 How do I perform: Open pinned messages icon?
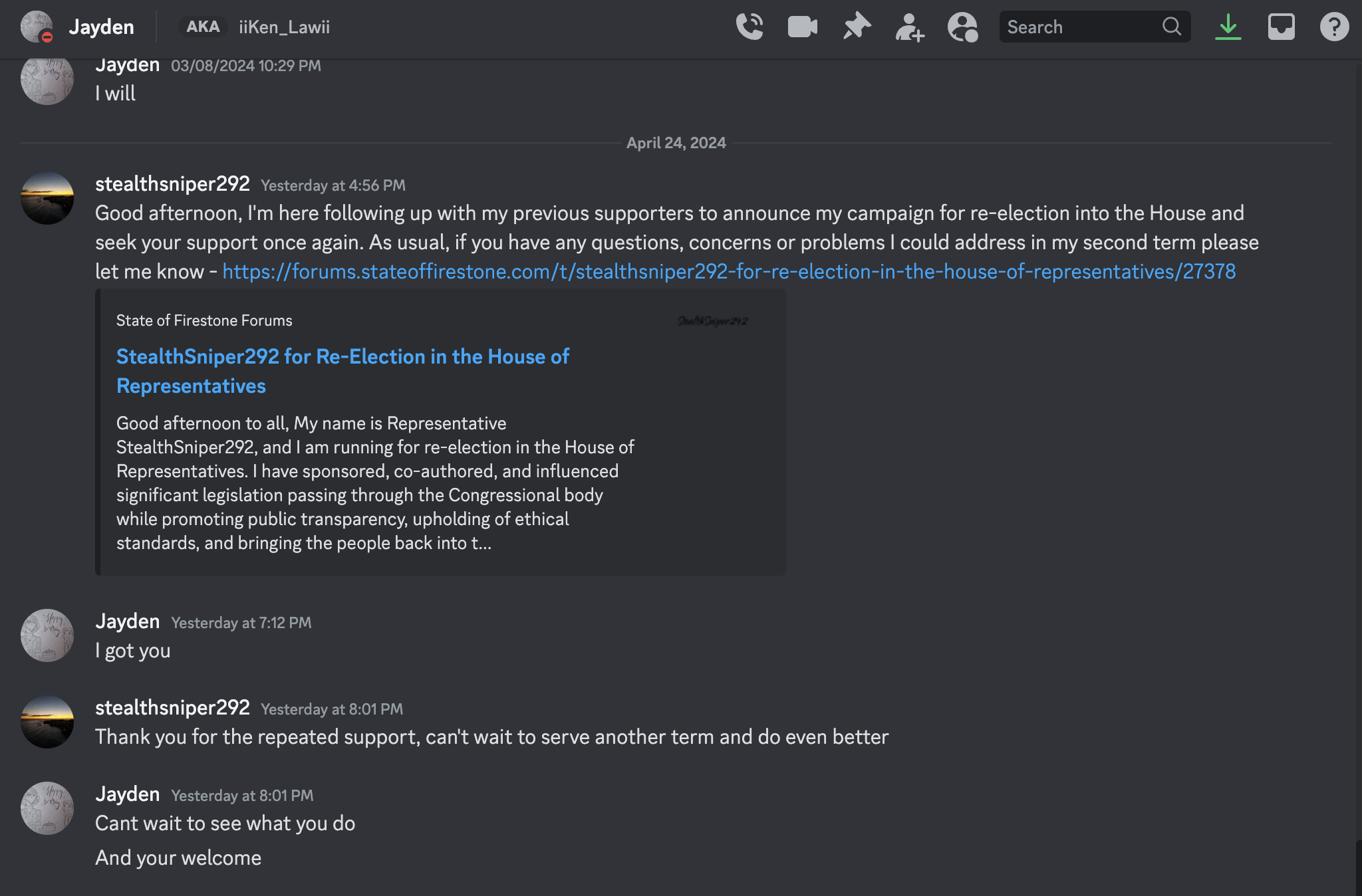856,27
